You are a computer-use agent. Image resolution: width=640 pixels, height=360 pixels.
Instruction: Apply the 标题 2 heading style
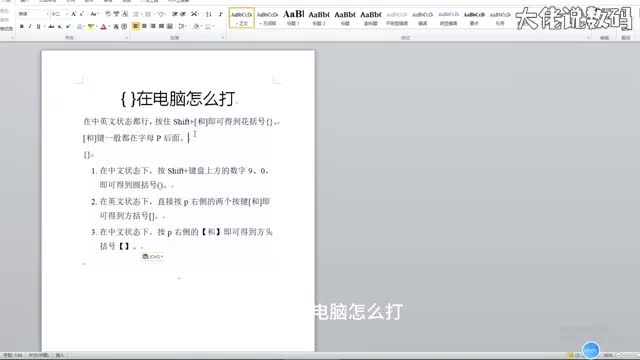click(319, 18)
